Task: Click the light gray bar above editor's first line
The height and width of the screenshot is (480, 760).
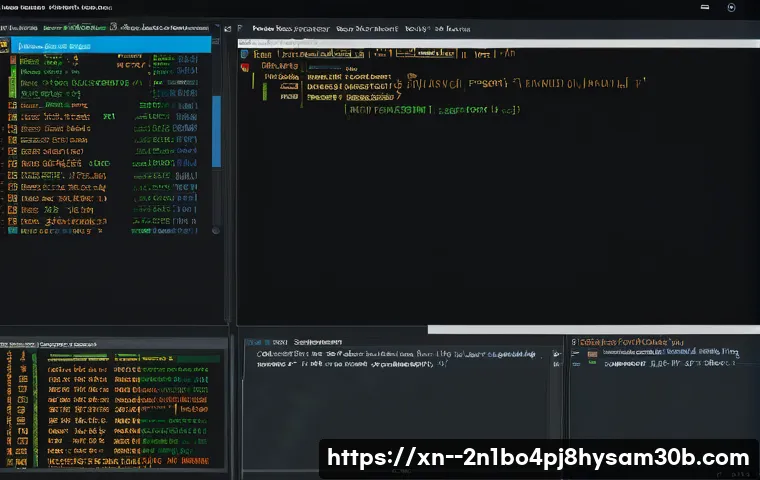Action: point(499,43)
